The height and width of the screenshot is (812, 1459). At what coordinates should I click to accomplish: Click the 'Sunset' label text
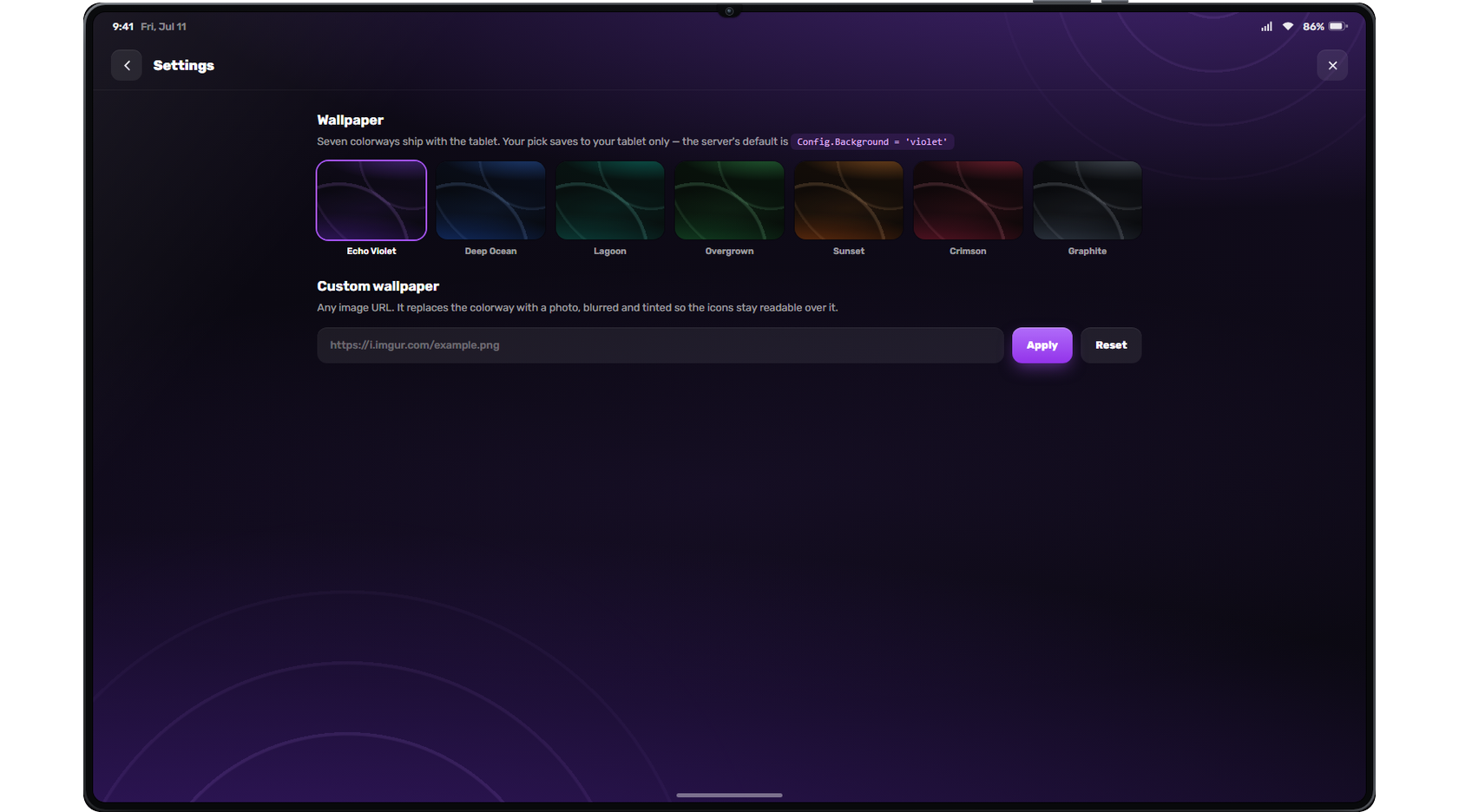coord(849,251)
